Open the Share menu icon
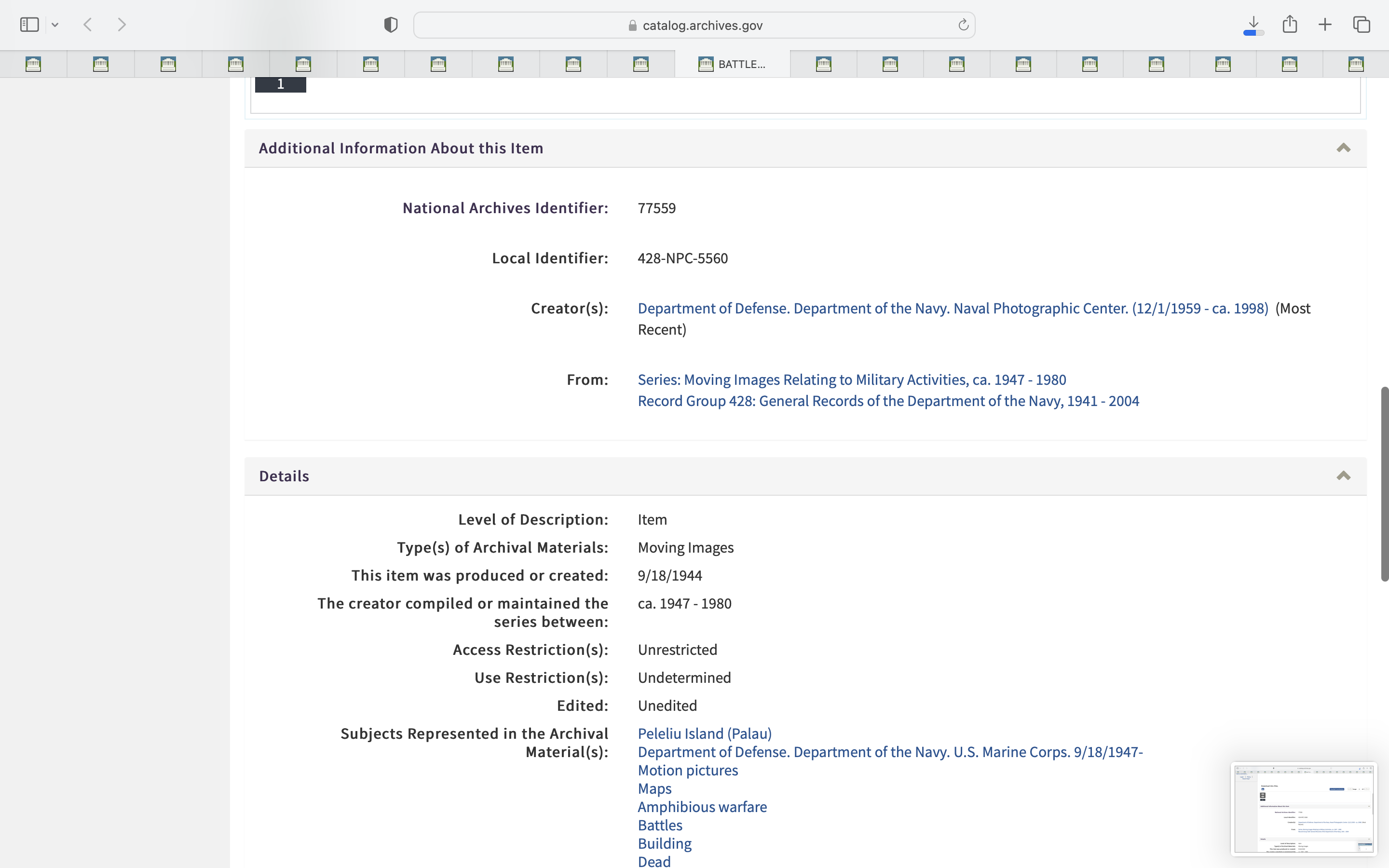The width and height of the screenshot is (1389, 868). click(x=1290, y=25)
